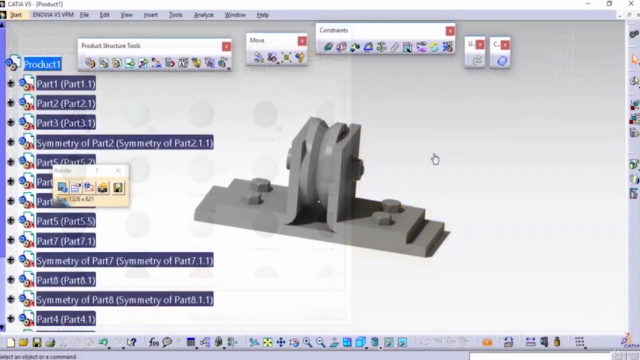Open the Insert menu
This screenshot has height=360, width=640.
coord(151,15)
